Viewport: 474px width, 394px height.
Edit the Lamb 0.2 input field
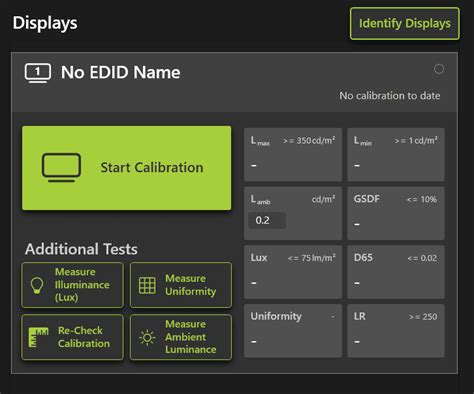point(267,220)
